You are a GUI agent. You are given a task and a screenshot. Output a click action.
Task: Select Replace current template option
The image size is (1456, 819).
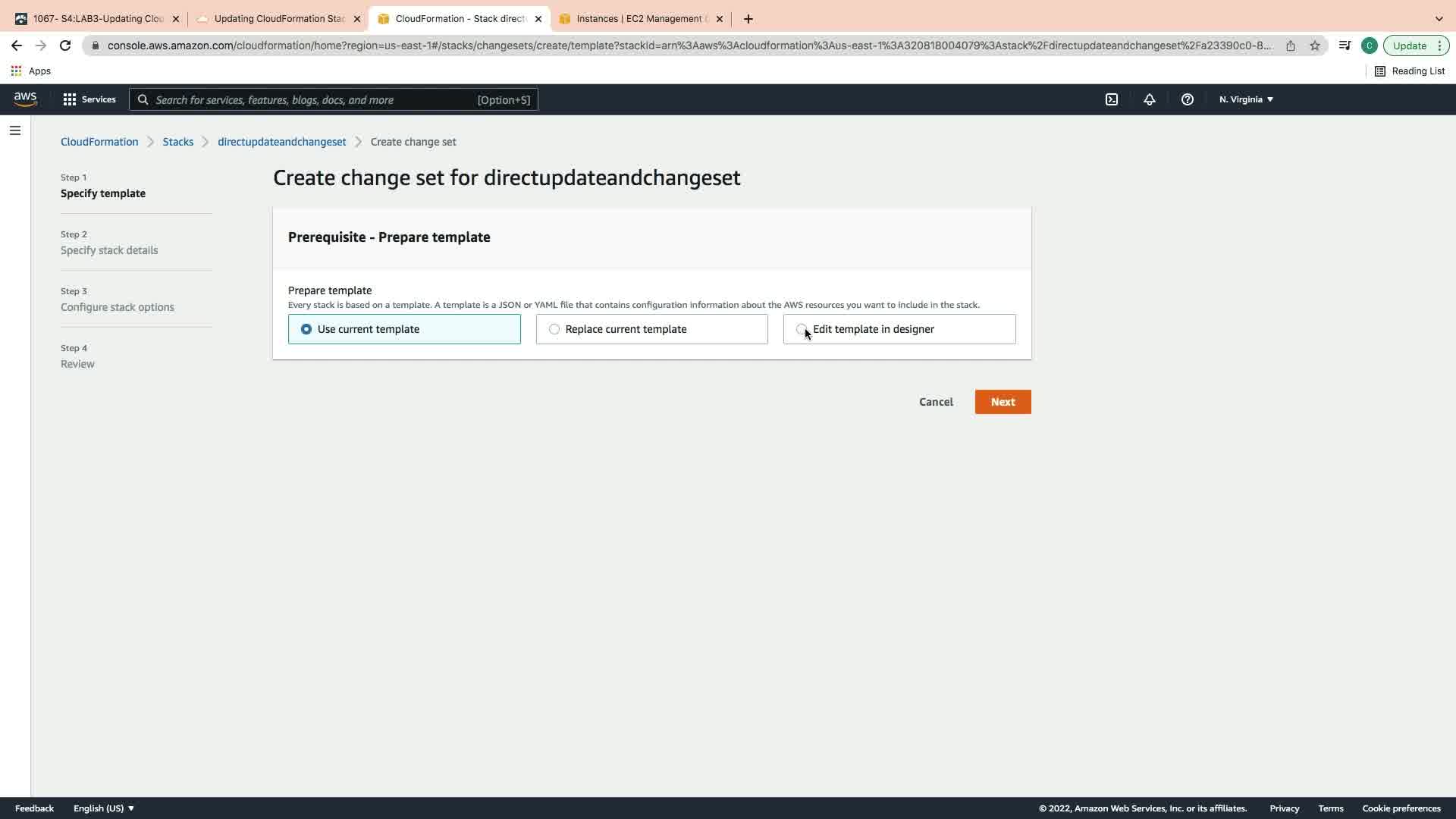pos(554,329)
